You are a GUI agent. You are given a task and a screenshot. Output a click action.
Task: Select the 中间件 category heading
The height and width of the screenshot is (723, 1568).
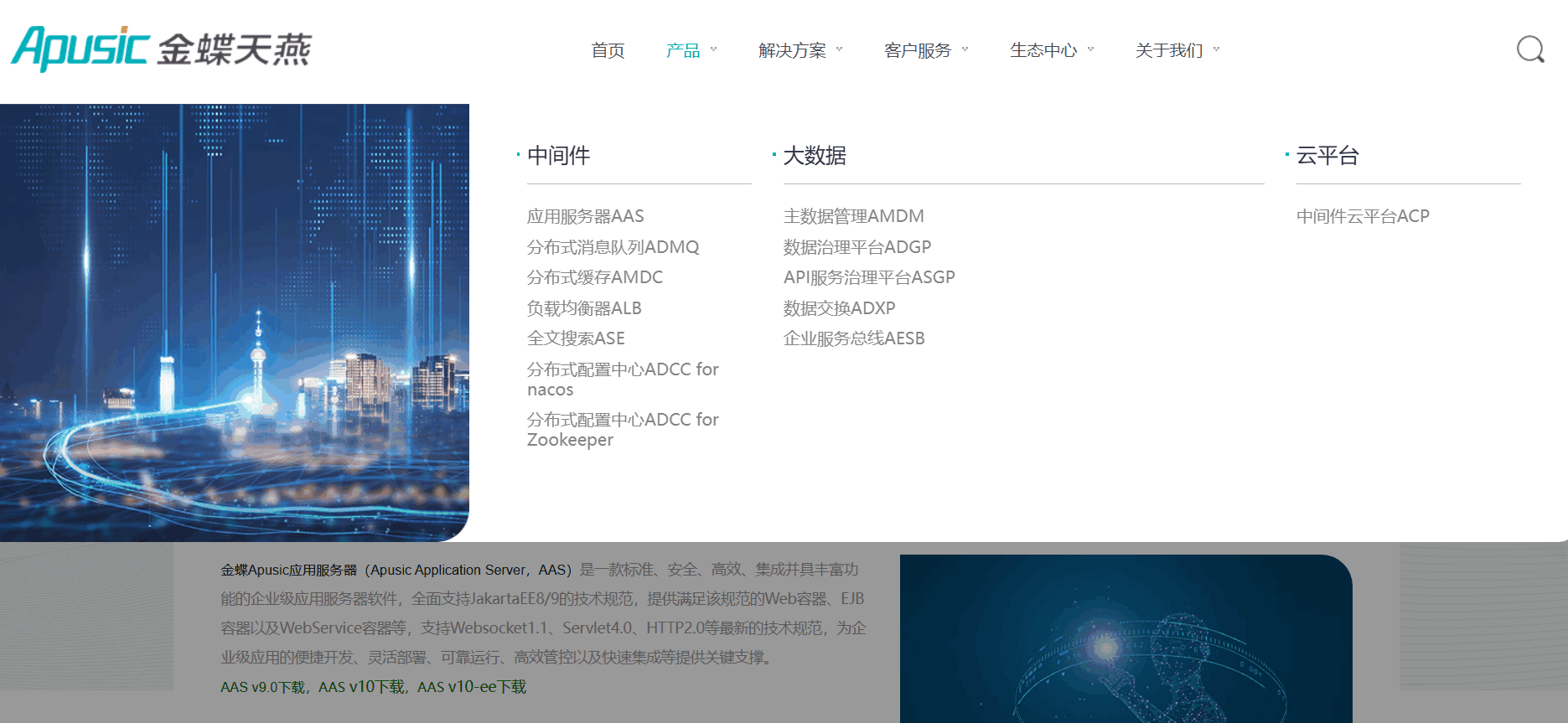pyautogui.click(x=558, y=156)
